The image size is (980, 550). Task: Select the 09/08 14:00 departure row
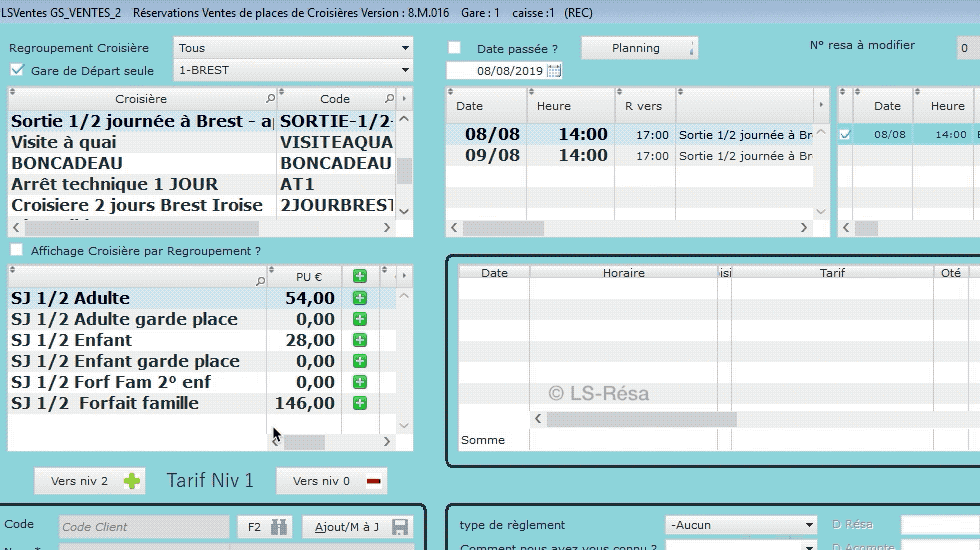[630, 155]
